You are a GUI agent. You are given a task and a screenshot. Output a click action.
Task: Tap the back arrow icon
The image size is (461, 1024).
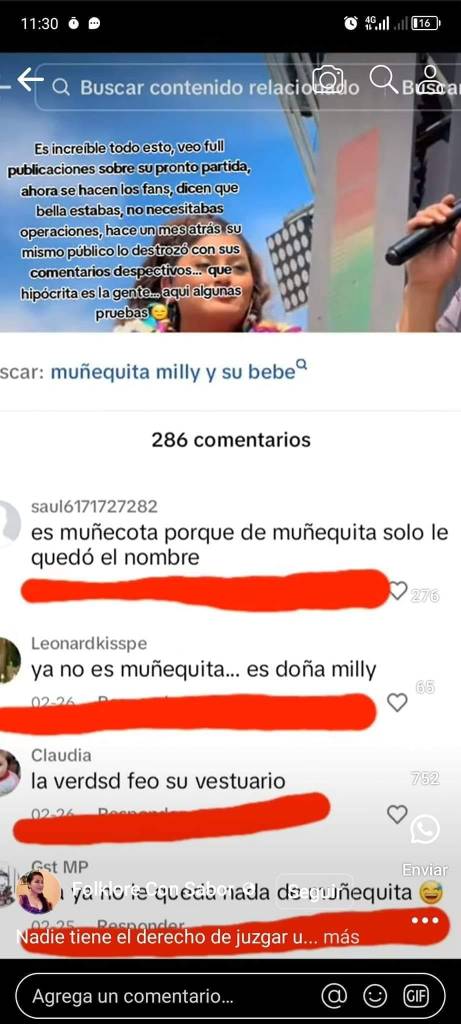[x=29, y=80]
